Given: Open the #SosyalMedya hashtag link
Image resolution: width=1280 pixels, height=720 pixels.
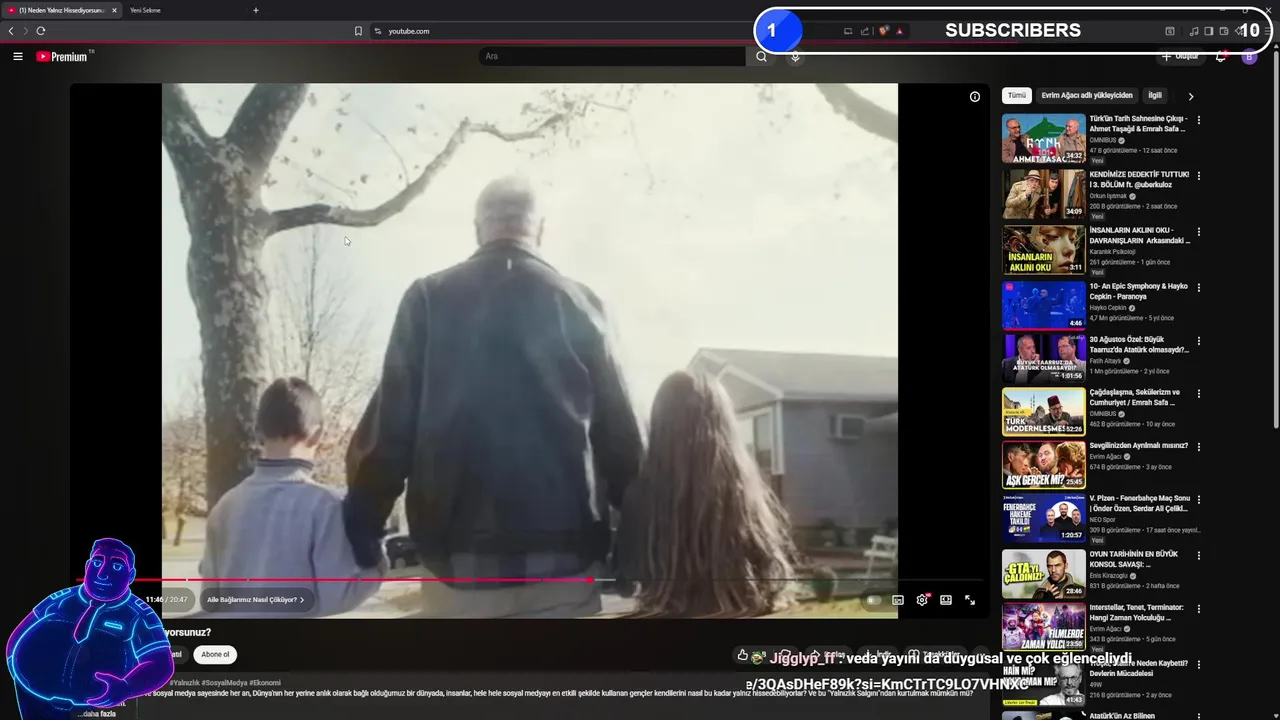Looking at the screenshot, I should (224, 683).
